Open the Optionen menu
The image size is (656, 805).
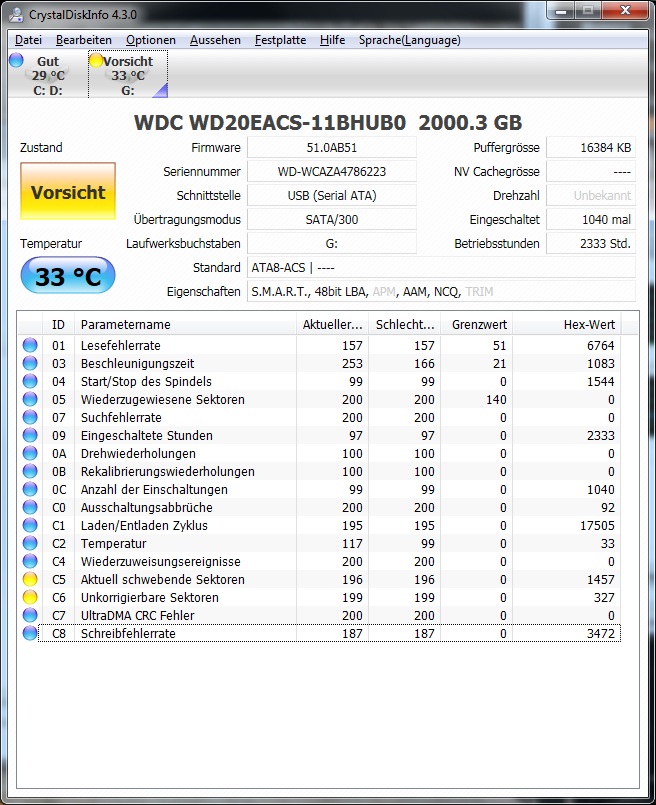click(x=151, y=40)
